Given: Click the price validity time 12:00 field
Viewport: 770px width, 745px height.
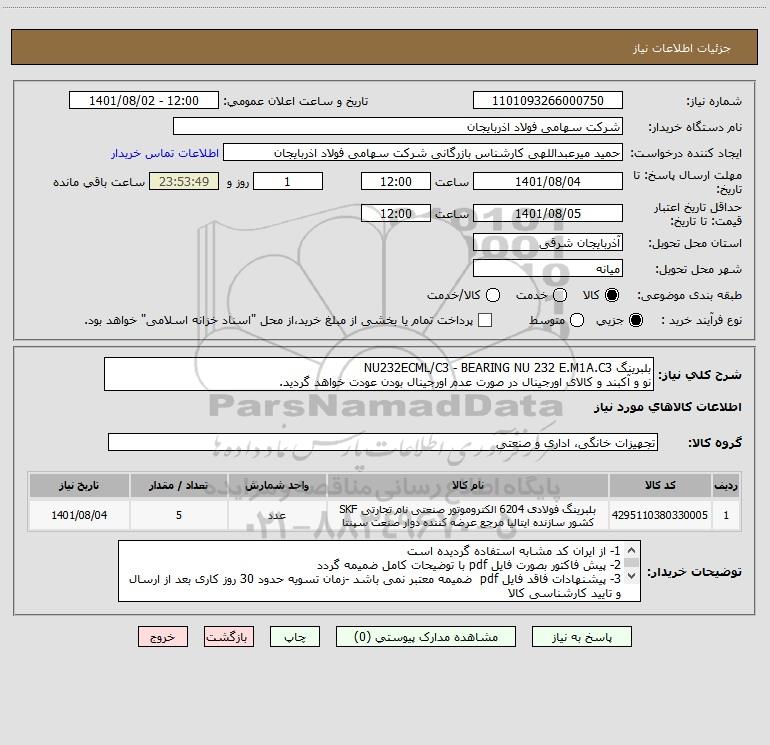Looking at the screenshot, I should [396, 213].
